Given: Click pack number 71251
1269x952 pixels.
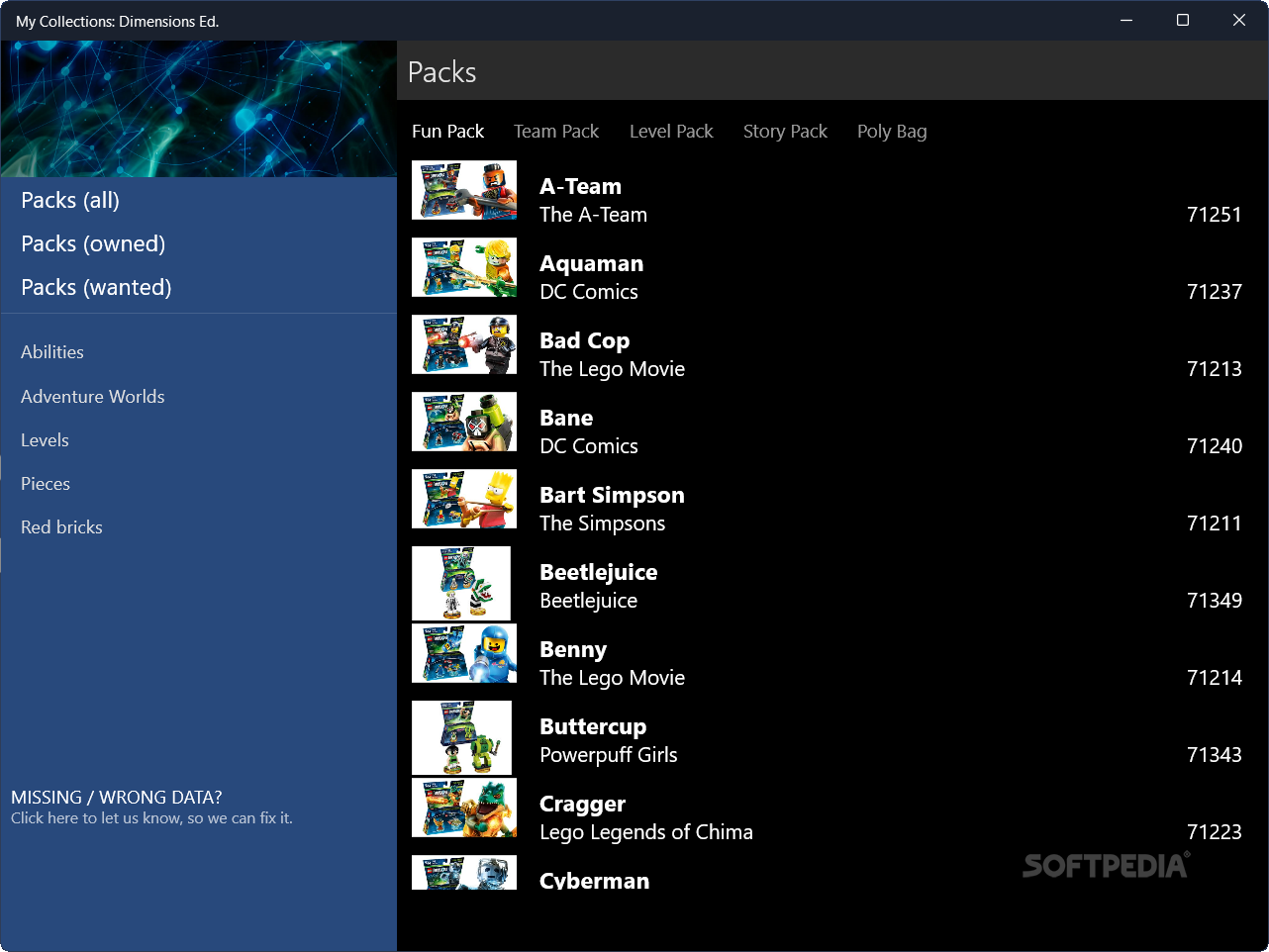Looking at the screenshot, I should [x=1214, y=215].
